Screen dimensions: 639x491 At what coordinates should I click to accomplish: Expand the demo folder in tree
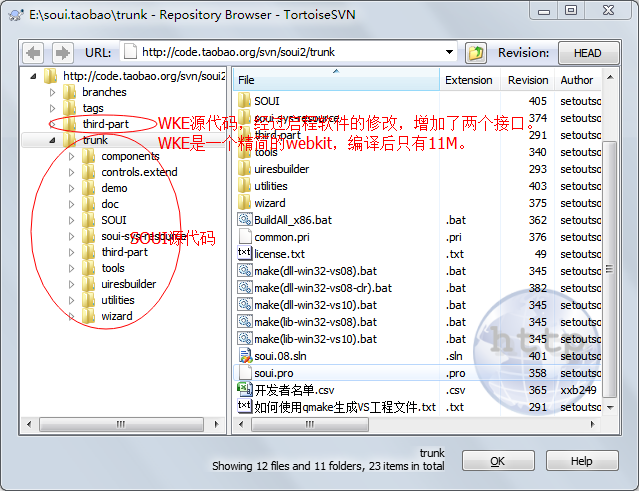pyautogui.click(x=72, y=188)
